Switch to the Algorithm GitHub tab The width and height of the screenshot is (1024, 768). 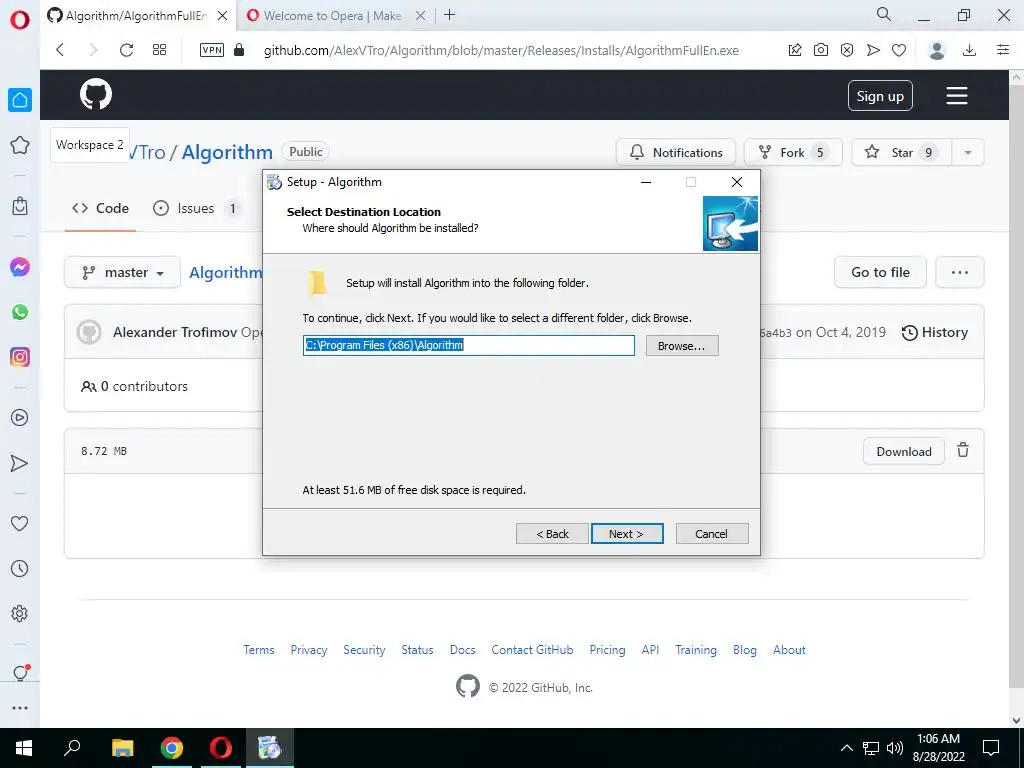136,16
